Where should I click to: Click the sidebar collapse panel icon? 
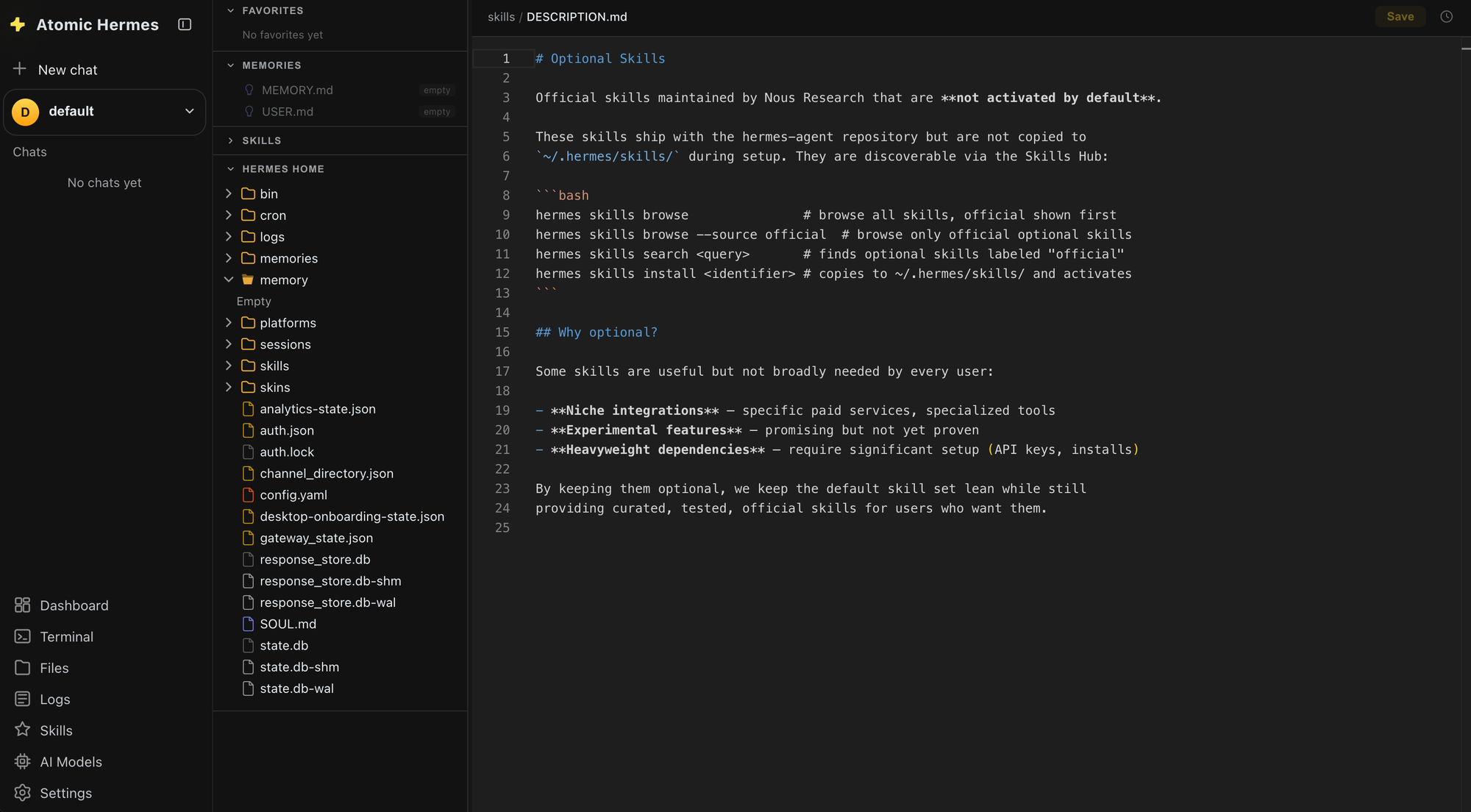point(185,24)
